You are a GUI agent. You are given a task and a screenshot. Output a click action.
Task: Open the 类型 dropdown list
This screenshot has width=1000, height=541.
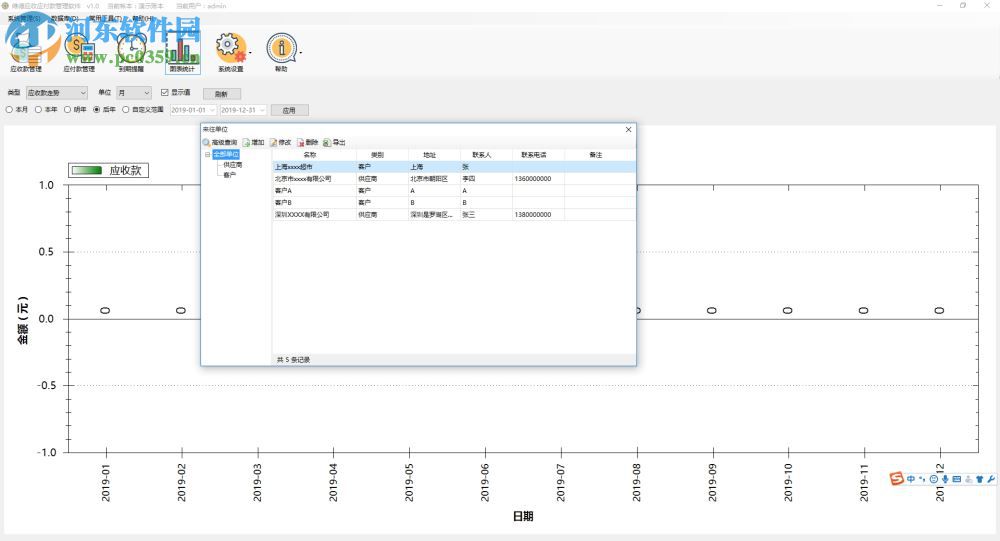pyautogui.click(x=57, y=93)
